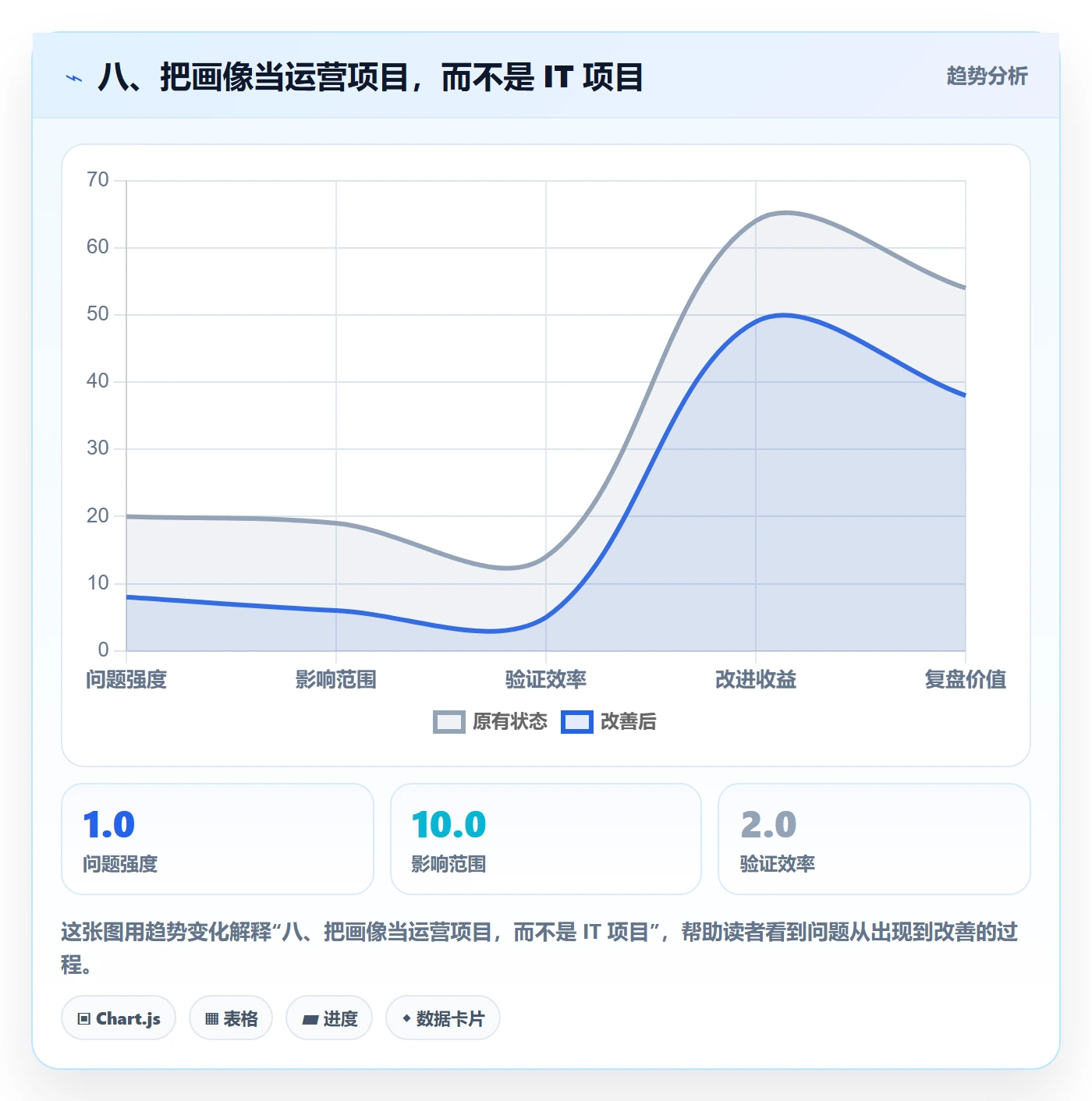
Task: Click the 问题强度 x-axis label
Action: pyautogui.click(x=126, y=680)
